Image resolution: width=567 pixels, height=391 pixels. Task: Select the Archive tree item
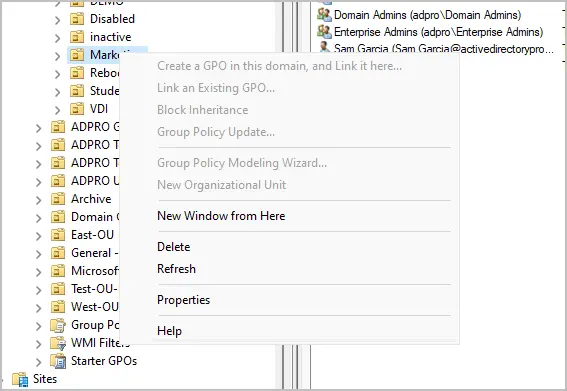(91, 199)
